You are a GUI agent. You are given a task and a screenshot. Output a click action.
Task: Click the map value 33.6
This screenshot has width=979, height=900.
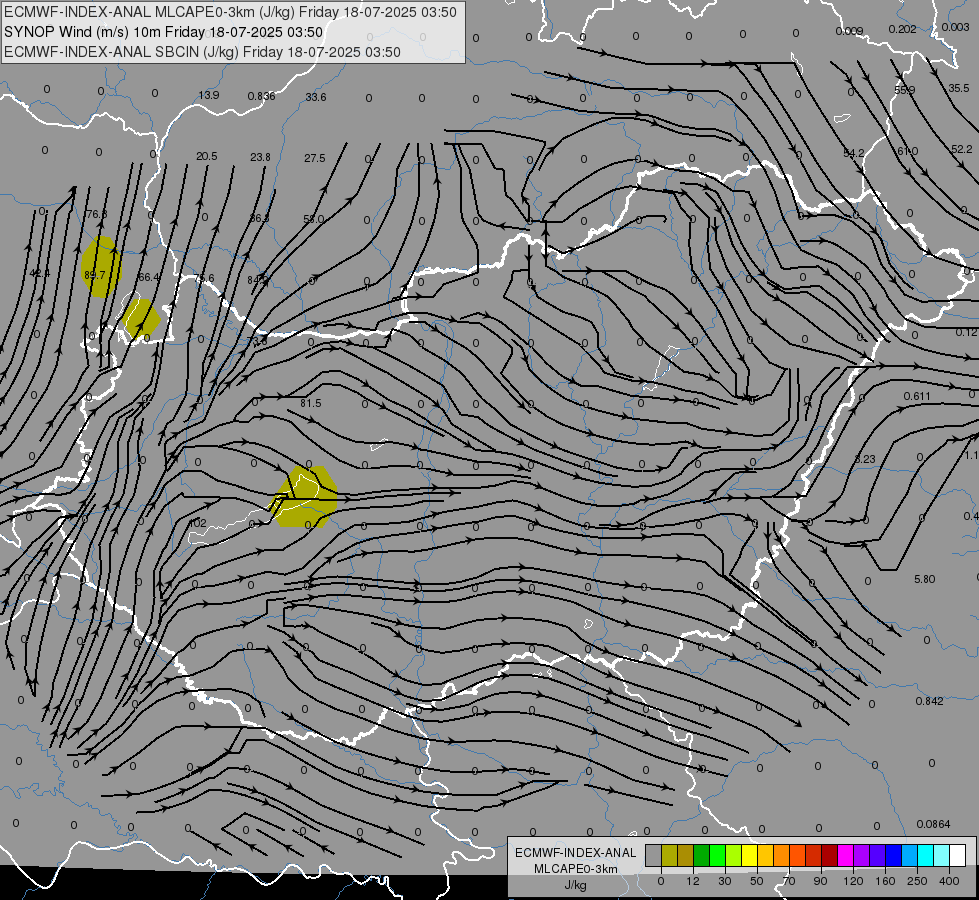[316, 97]
